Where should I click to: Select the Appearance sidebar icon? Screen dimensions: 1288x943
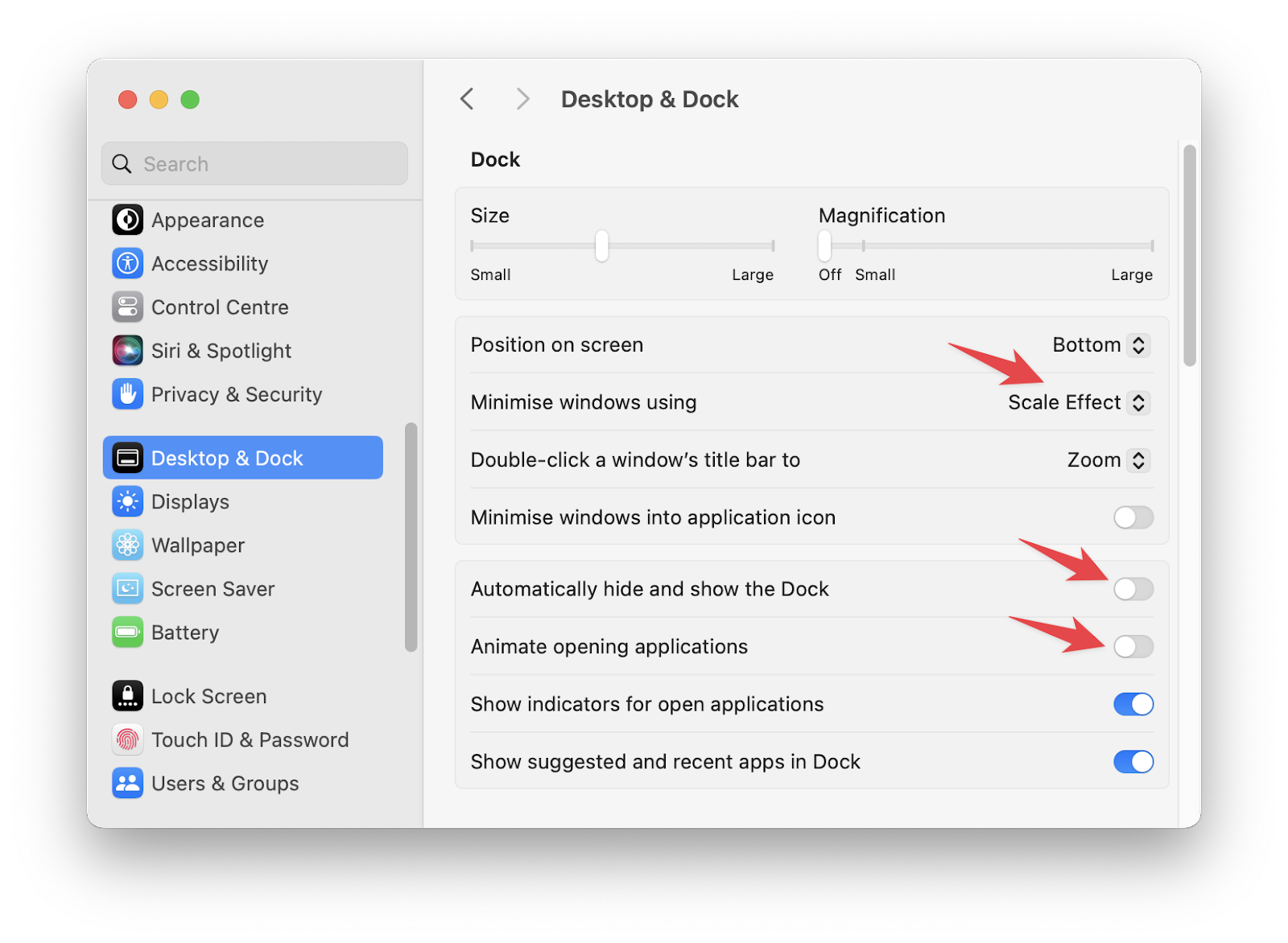pyautogui.click(x=127, y=220)
